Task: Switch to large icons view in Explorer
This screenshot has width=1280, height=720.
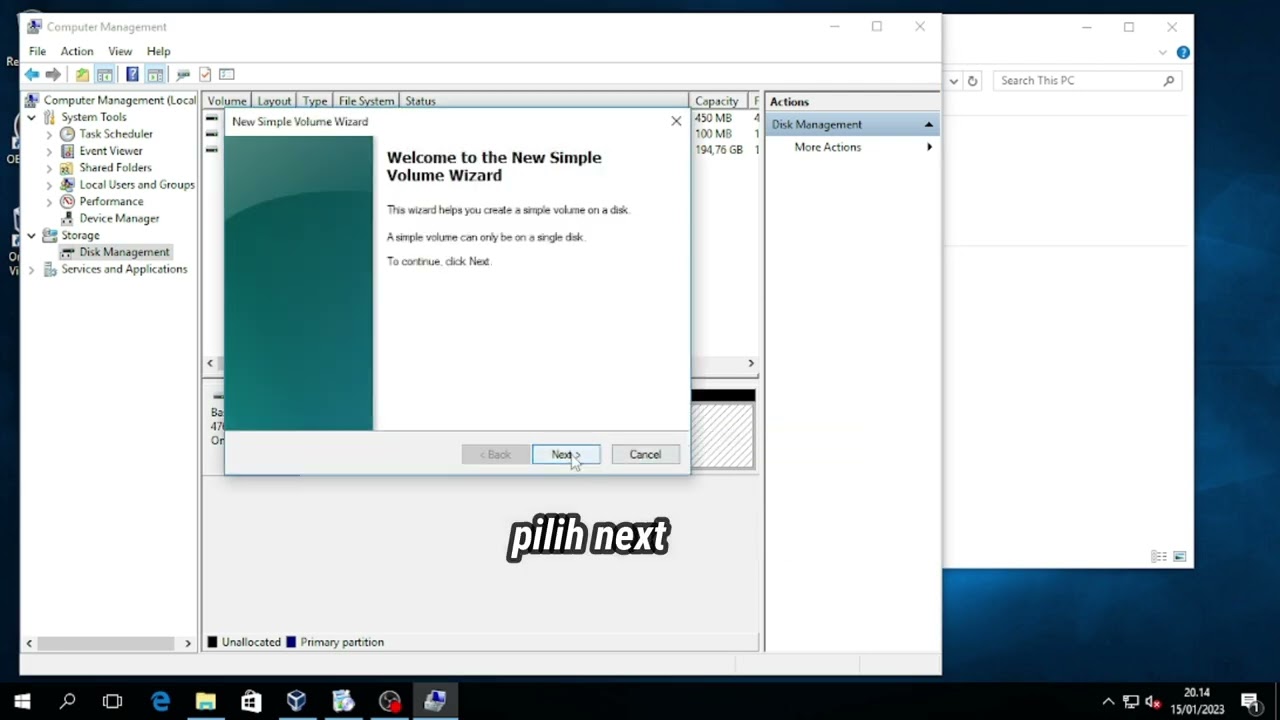Action: (1180, 556)
